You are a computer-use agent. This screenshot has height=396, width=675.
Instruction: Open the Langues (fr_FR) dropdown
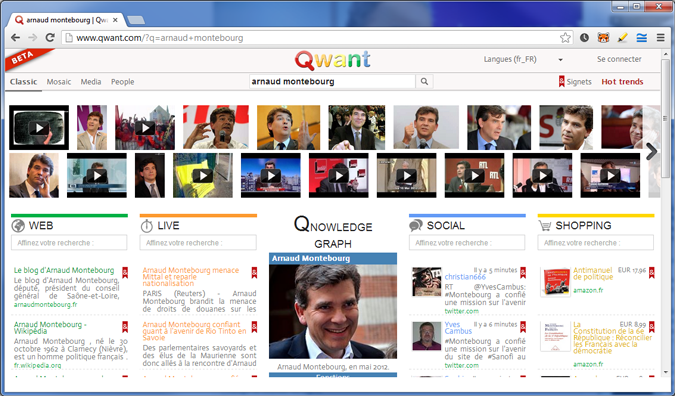click(523, 59)
